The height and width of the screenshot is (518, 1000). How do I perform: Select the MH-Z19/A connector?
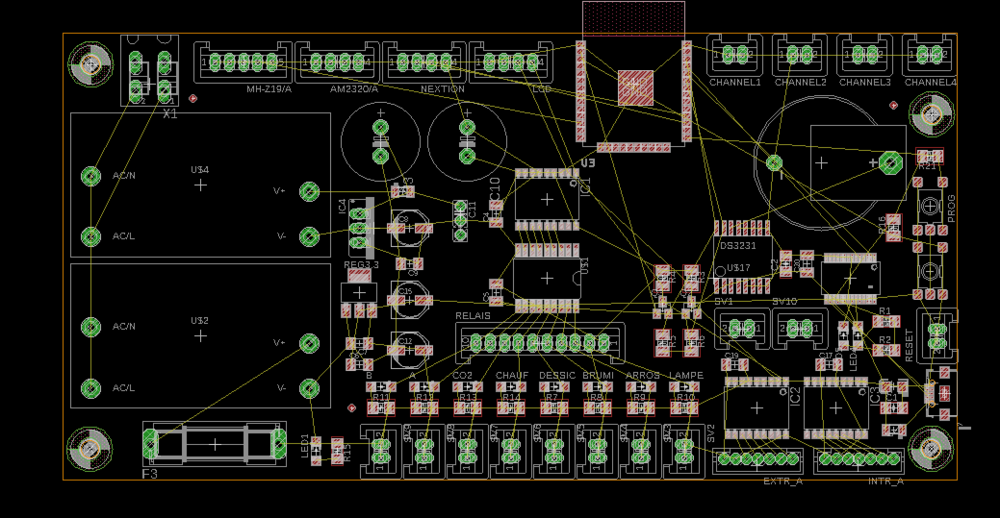coord(243,62)
